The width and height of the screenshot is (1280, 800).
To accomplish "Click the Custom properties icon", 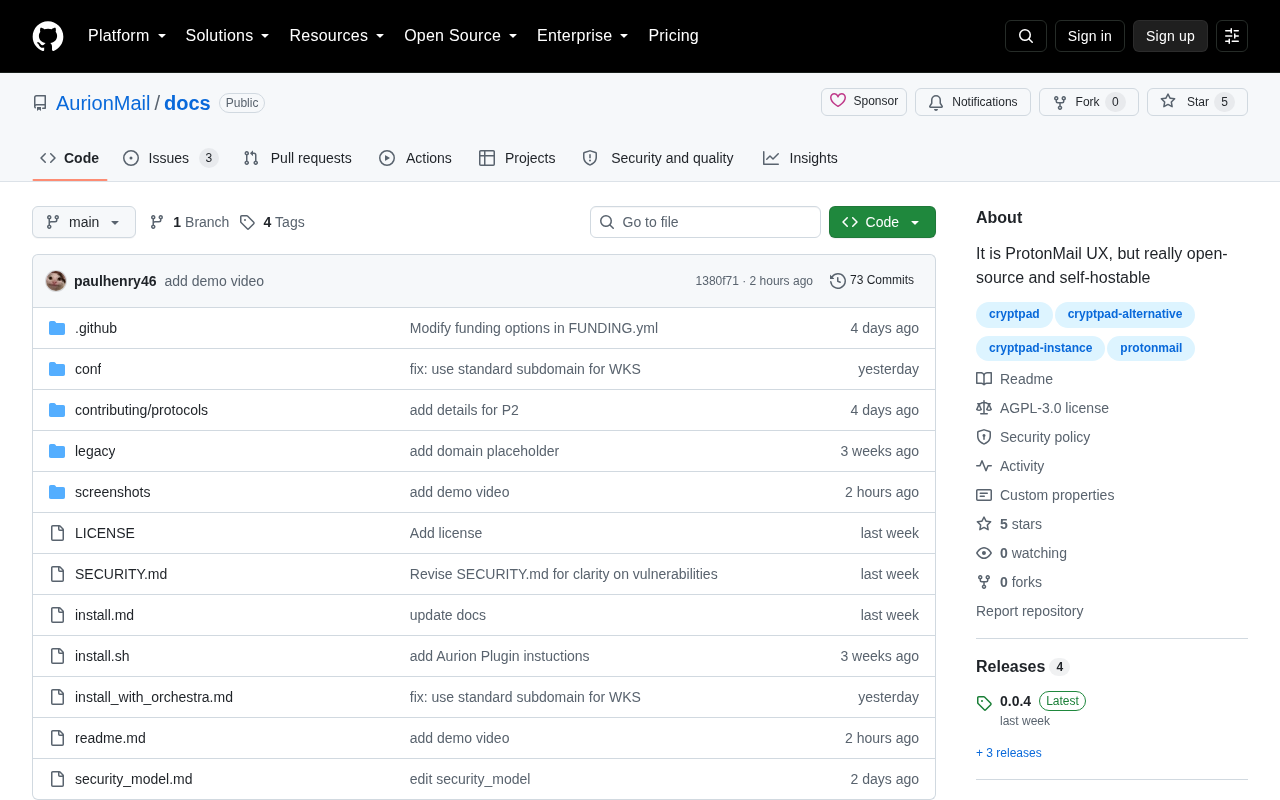I will (x=984, y=495).
